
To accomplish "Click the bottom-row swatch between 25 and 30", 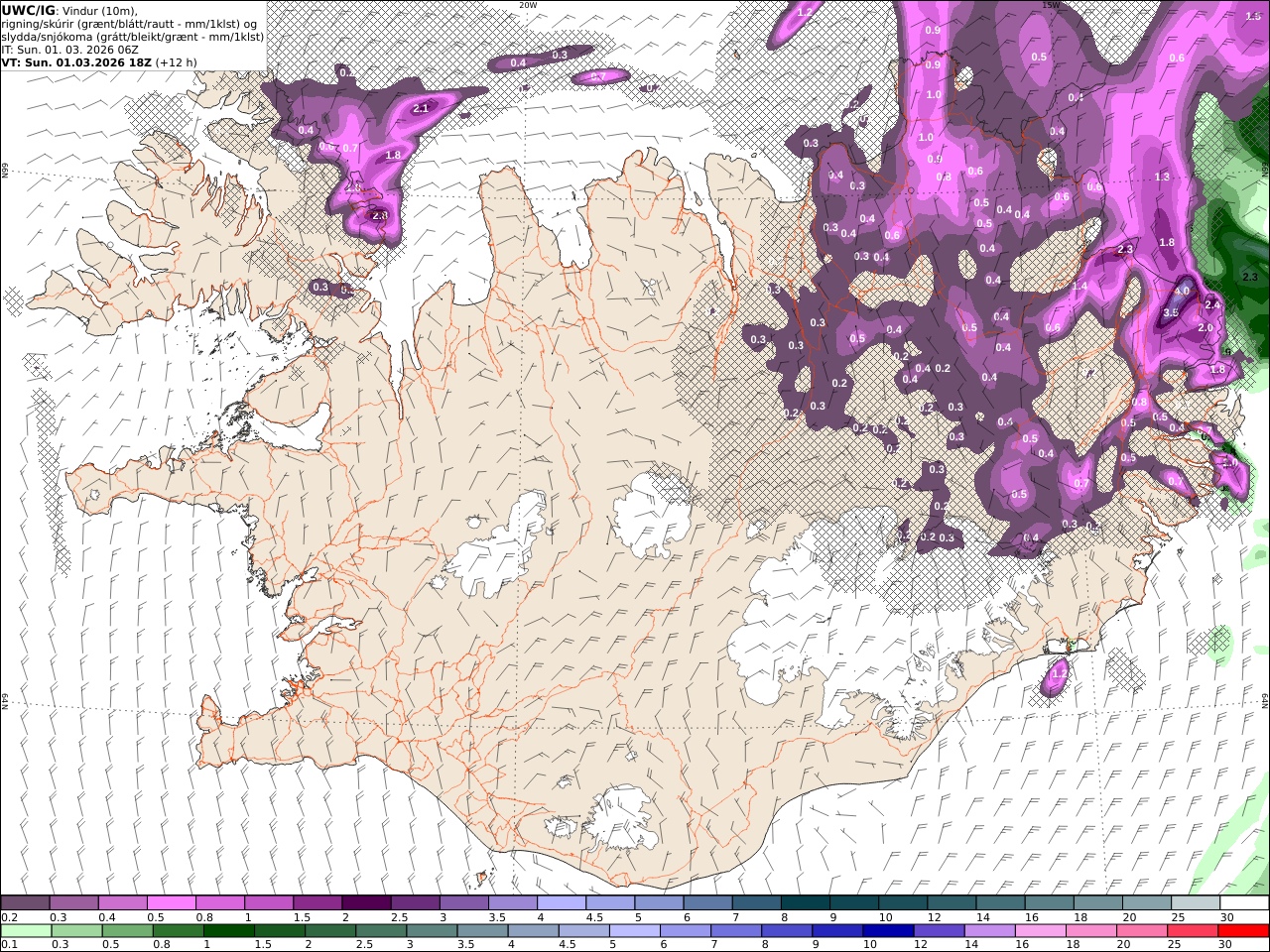I will click(x=1193, y=930).
